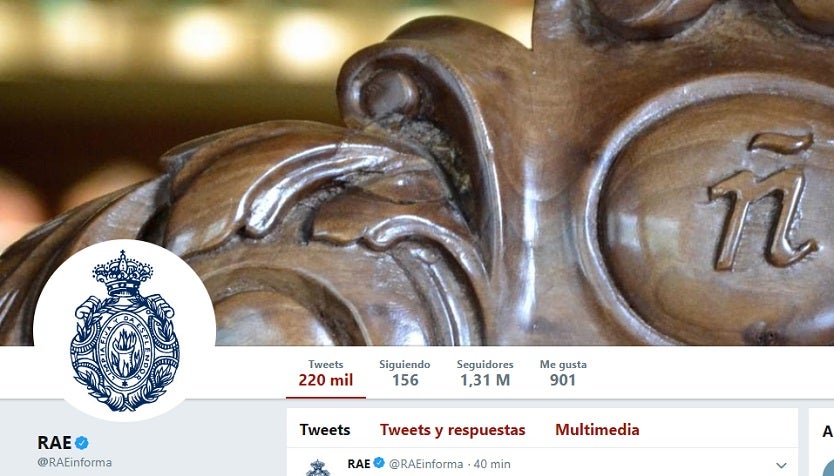Open the RAE crest profile picture

click(124, 330)
